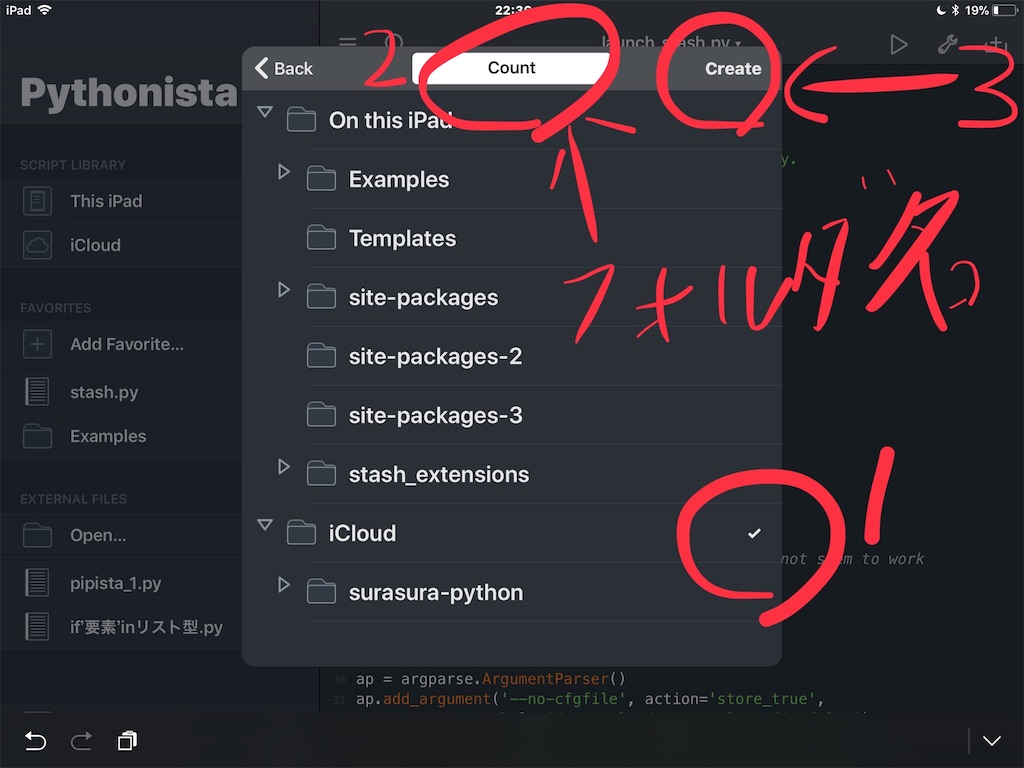This screenshot has width=1024, height=768.
Task: Tap the redo arrow icon
Action: tap(82, 741)
